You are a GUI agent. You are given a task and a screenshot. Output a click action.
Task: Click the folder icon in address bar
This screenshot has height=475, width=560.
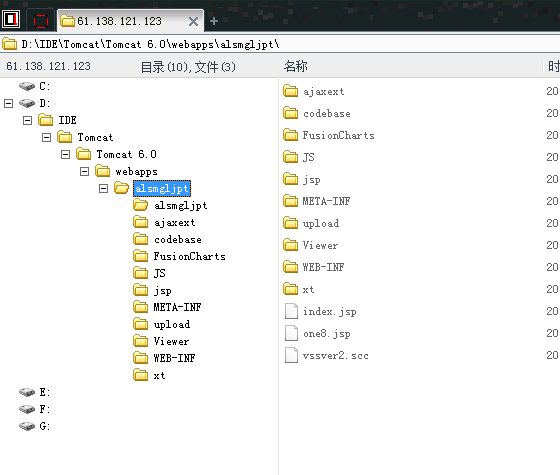10,44
